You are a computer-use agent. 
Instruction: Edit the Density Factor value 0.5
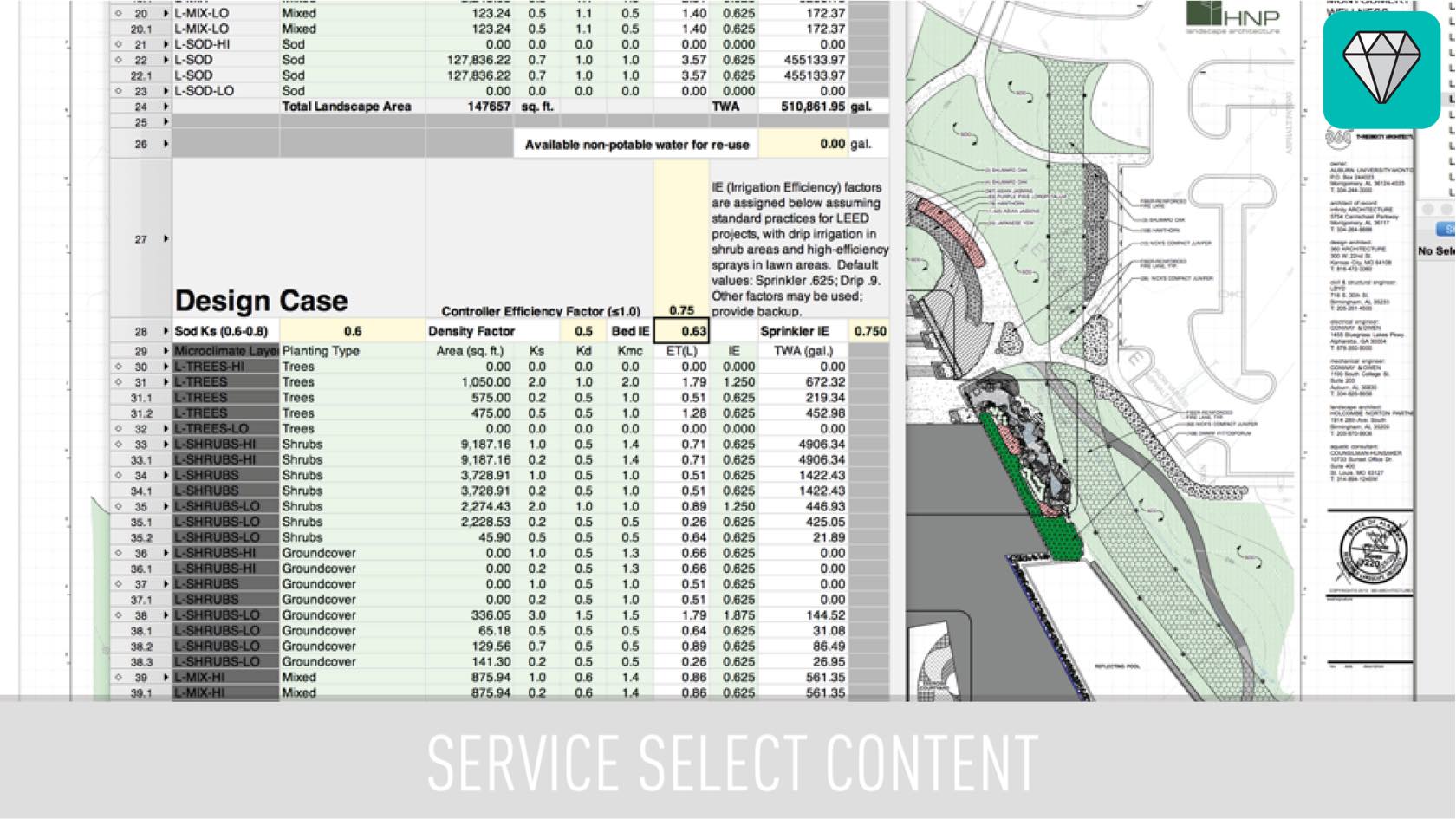[583, 331]
